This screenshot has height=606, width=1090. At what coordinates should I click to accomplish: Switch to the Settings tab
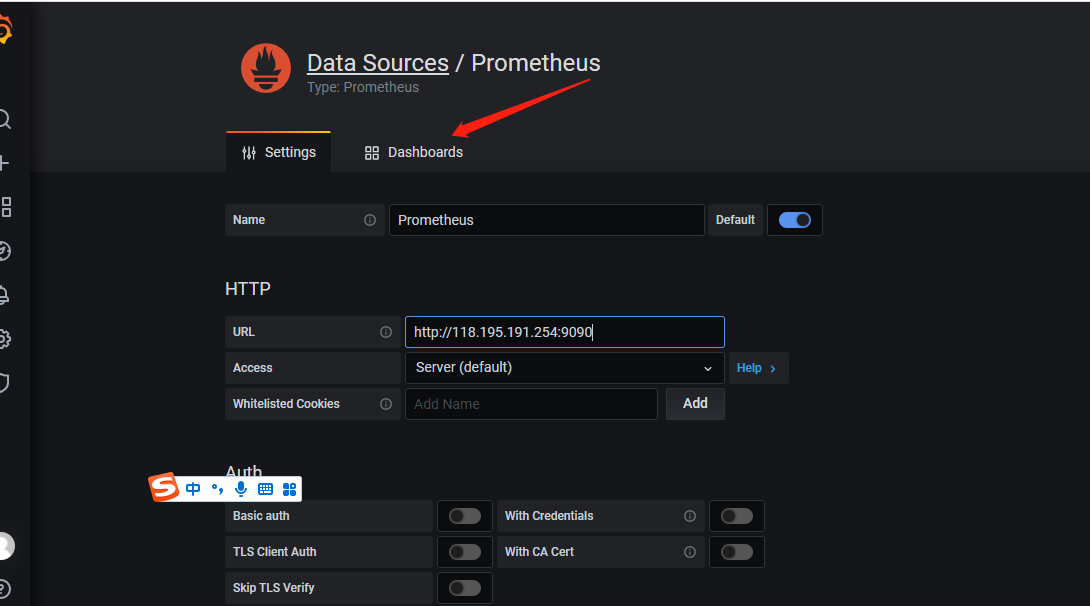coord(278,152)
